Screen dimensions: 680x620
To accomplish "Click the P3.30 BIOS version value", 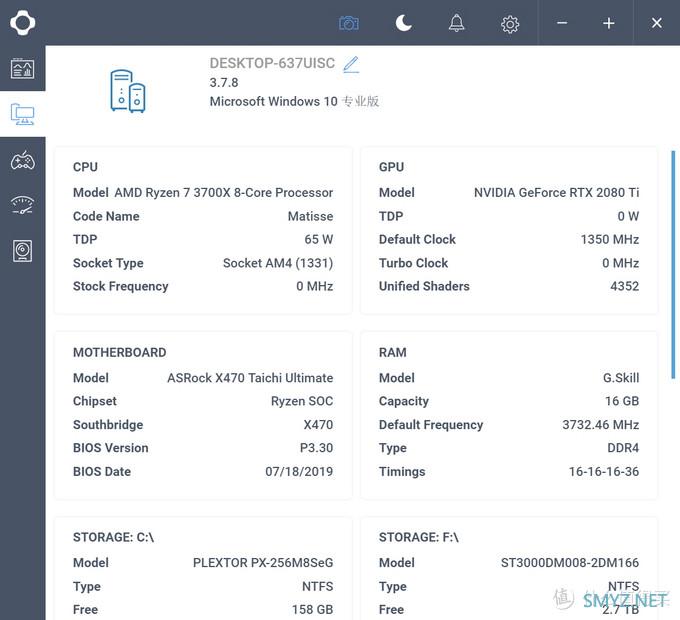I will (316, 448).
